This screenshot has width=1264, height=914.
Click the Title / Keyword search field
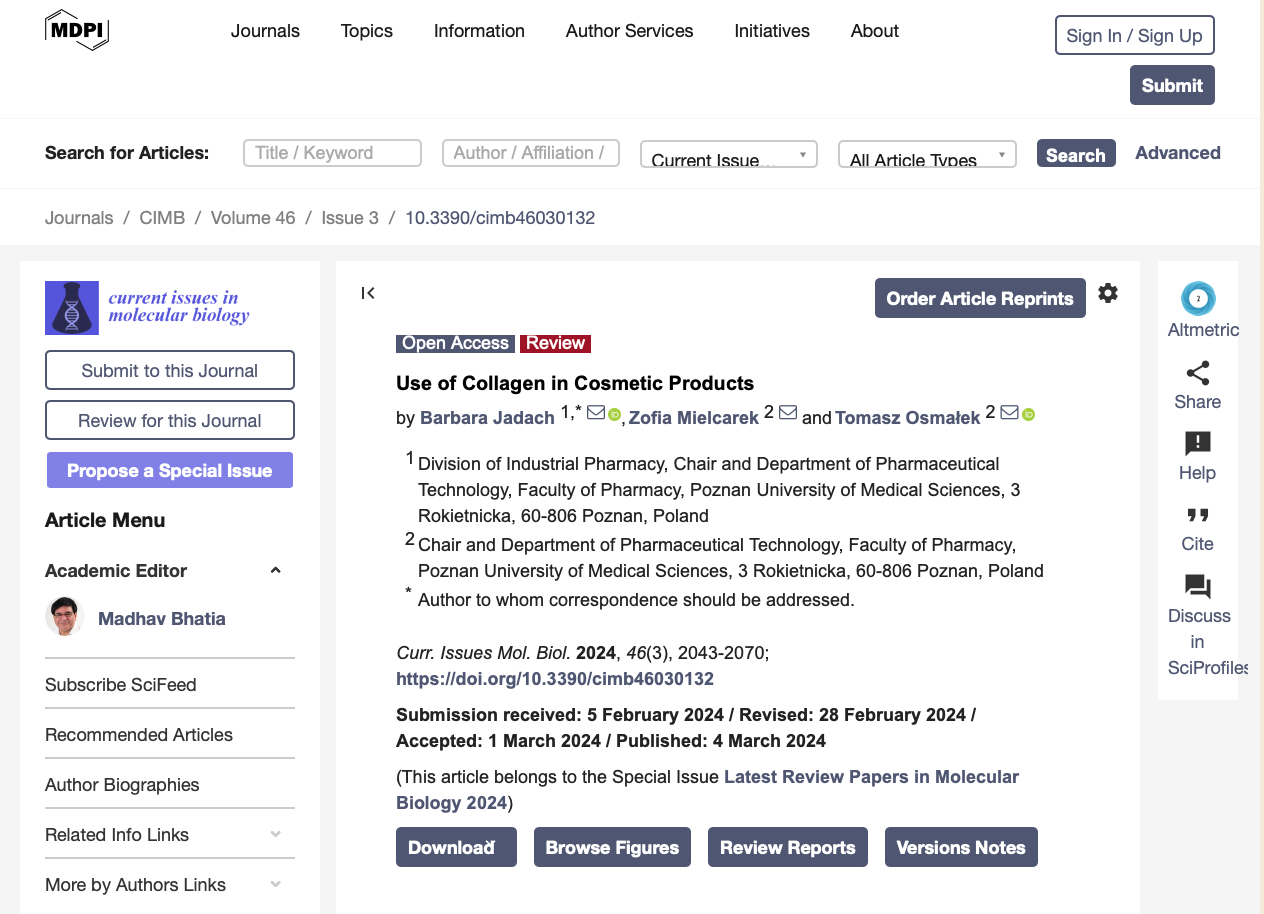(332, 153)
